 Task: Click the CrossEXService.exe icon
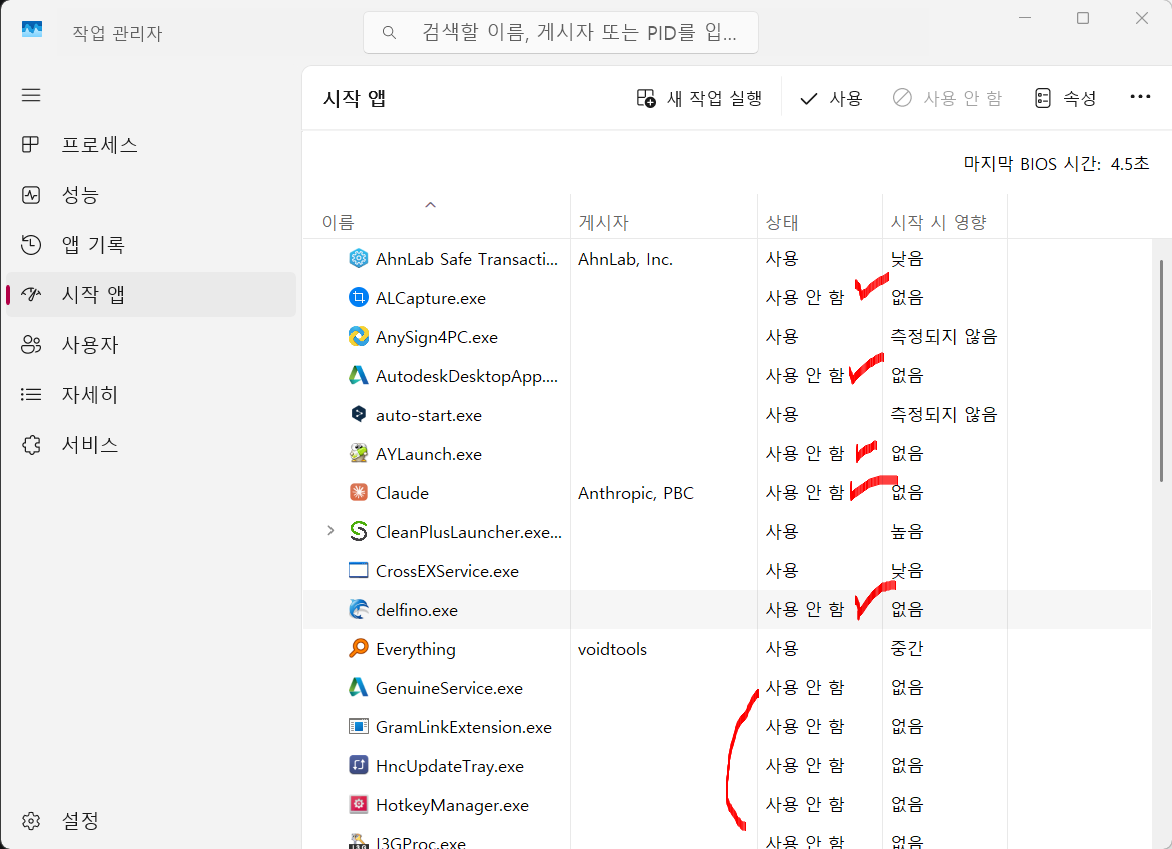click(x=359, y=570)
